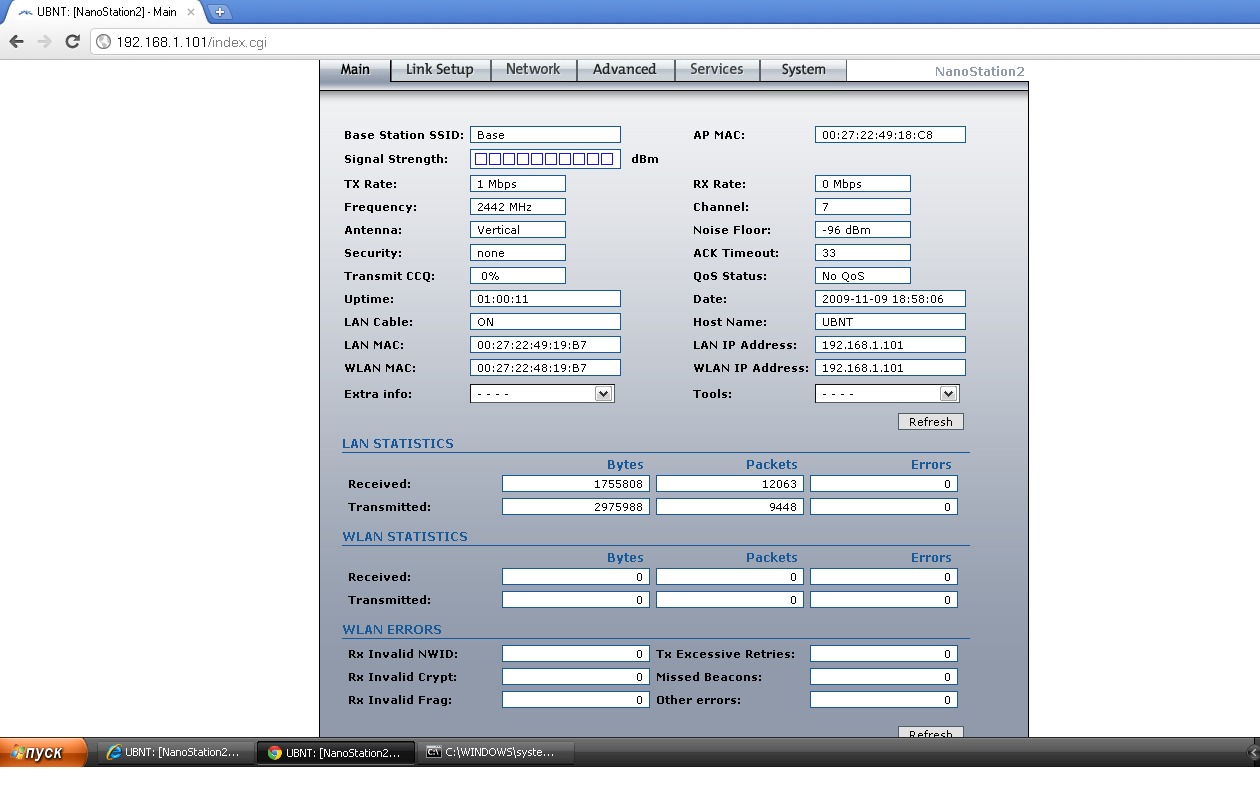Go to the Advanced tab
Screen dimensions: 1260x794
point(624,70)
